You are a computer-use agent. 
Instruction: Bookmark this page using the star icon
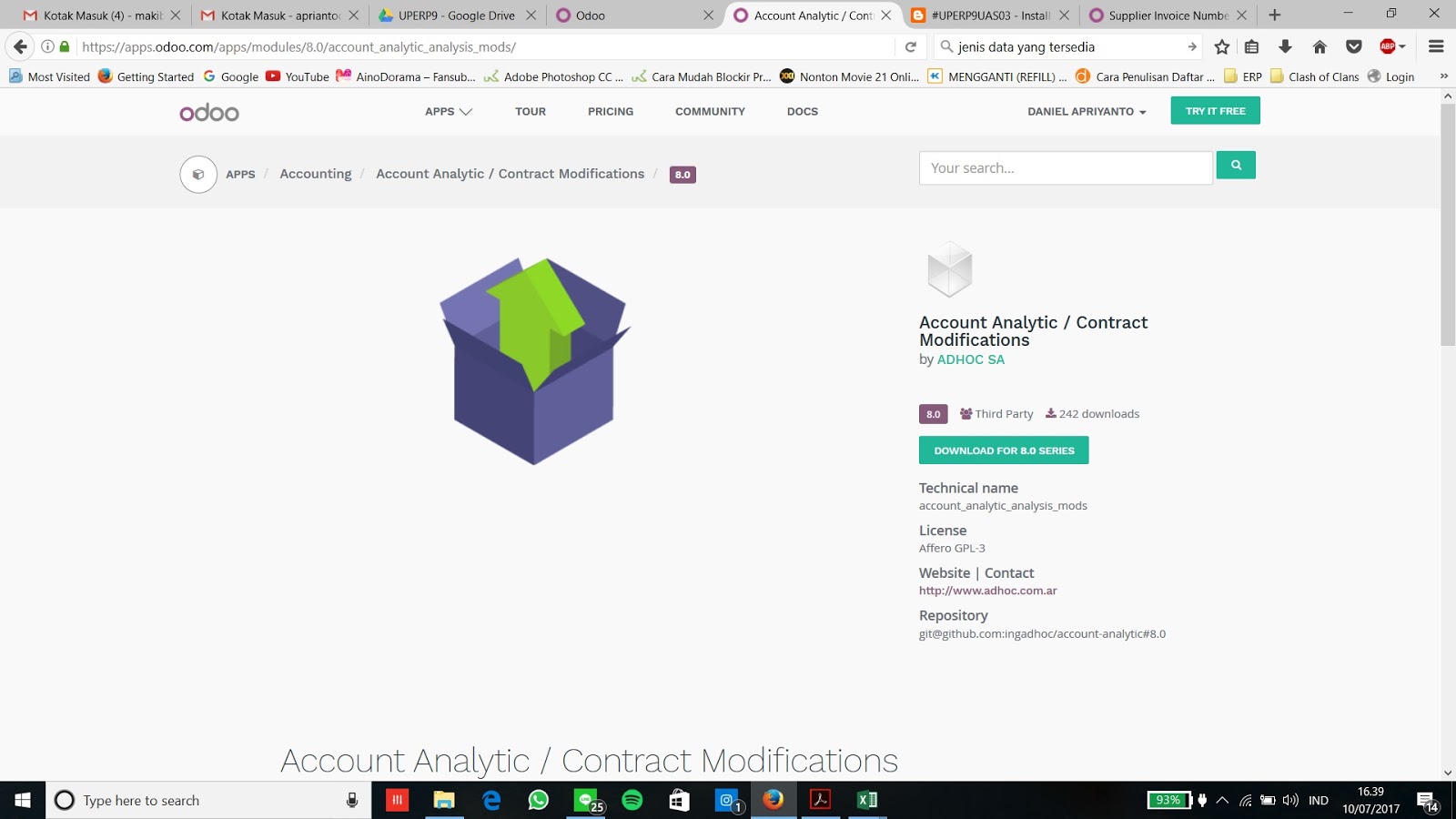1221,46
